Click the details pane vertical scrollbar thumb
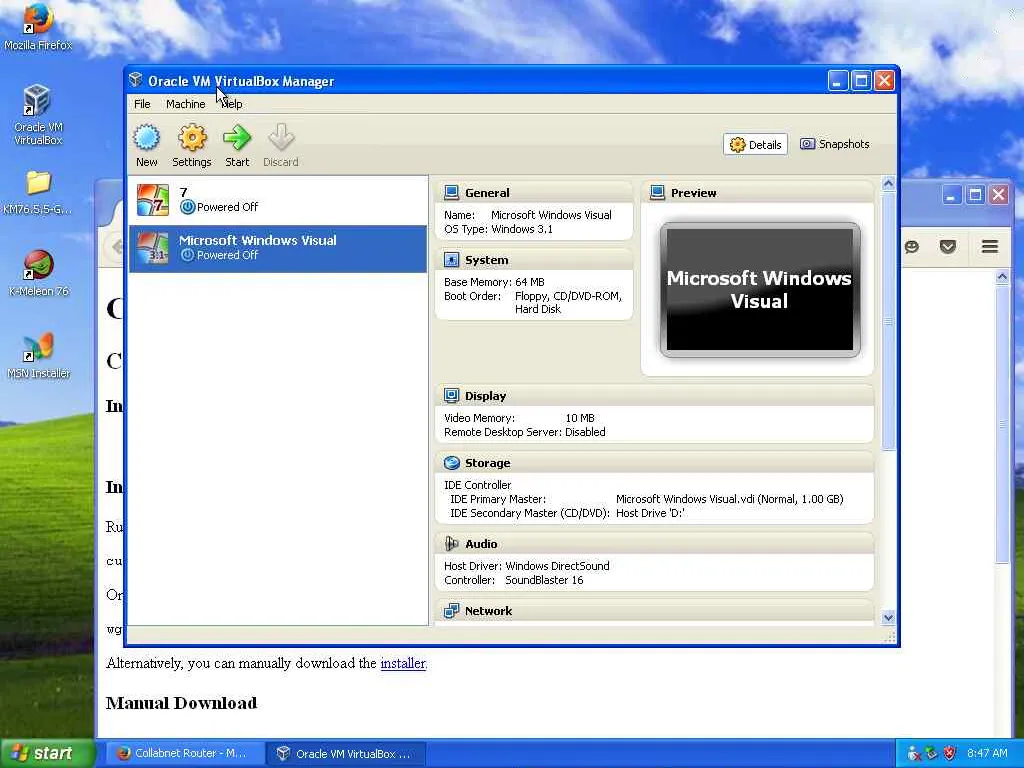Image resolution: width=1024 pixels, height=768 pixels. point(888,321)
